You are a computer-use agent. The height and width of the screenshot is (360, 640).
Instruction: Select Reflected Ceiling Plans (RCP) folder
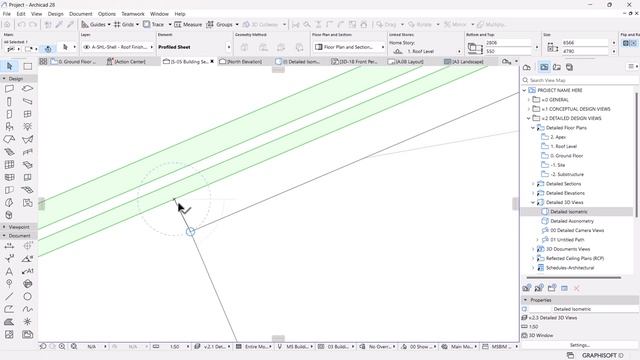pyautogui.click(x=575, y=258)
